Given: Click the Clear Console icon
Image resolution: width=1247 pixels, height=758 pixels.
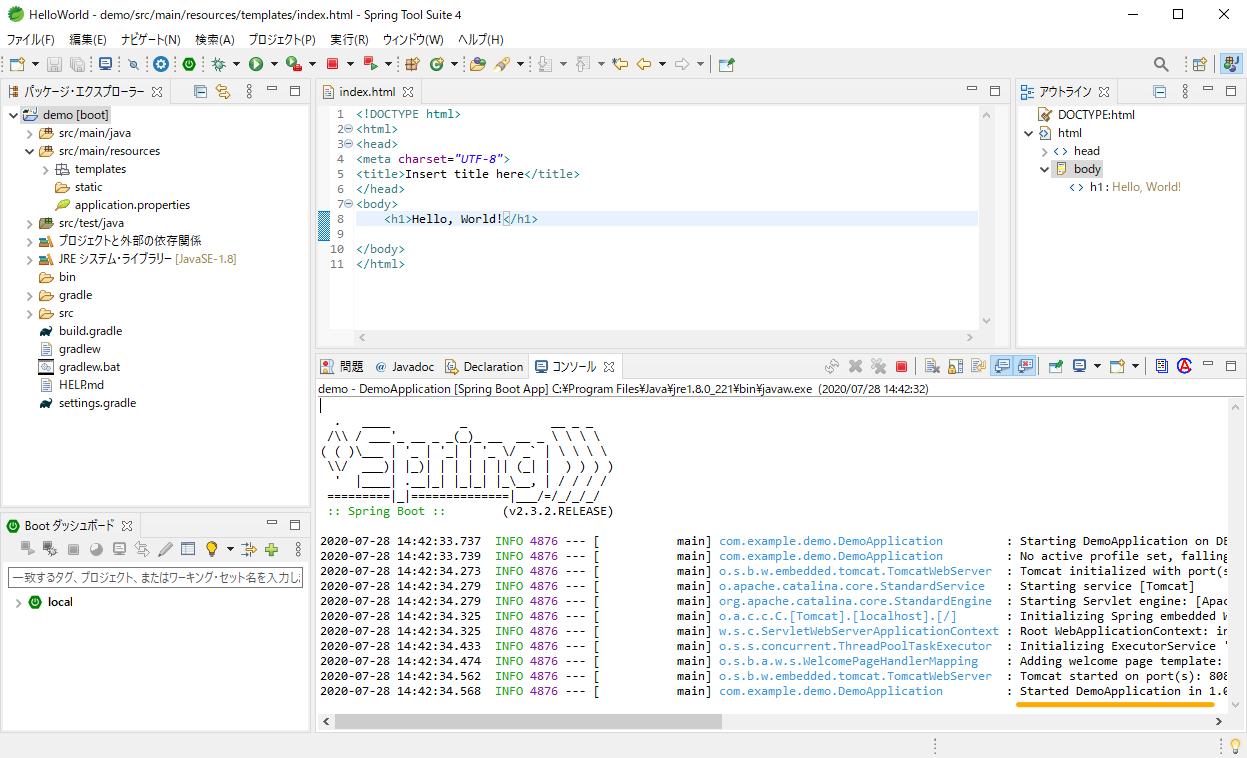Looking at the screenshot, I should pos(932,367).
